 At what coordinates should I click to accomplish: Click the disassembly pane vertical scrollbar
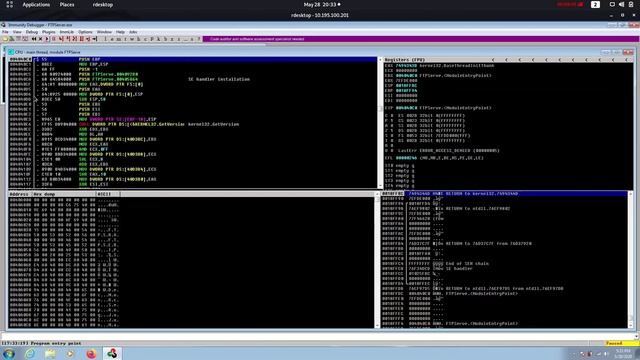[x=380, y=122]
